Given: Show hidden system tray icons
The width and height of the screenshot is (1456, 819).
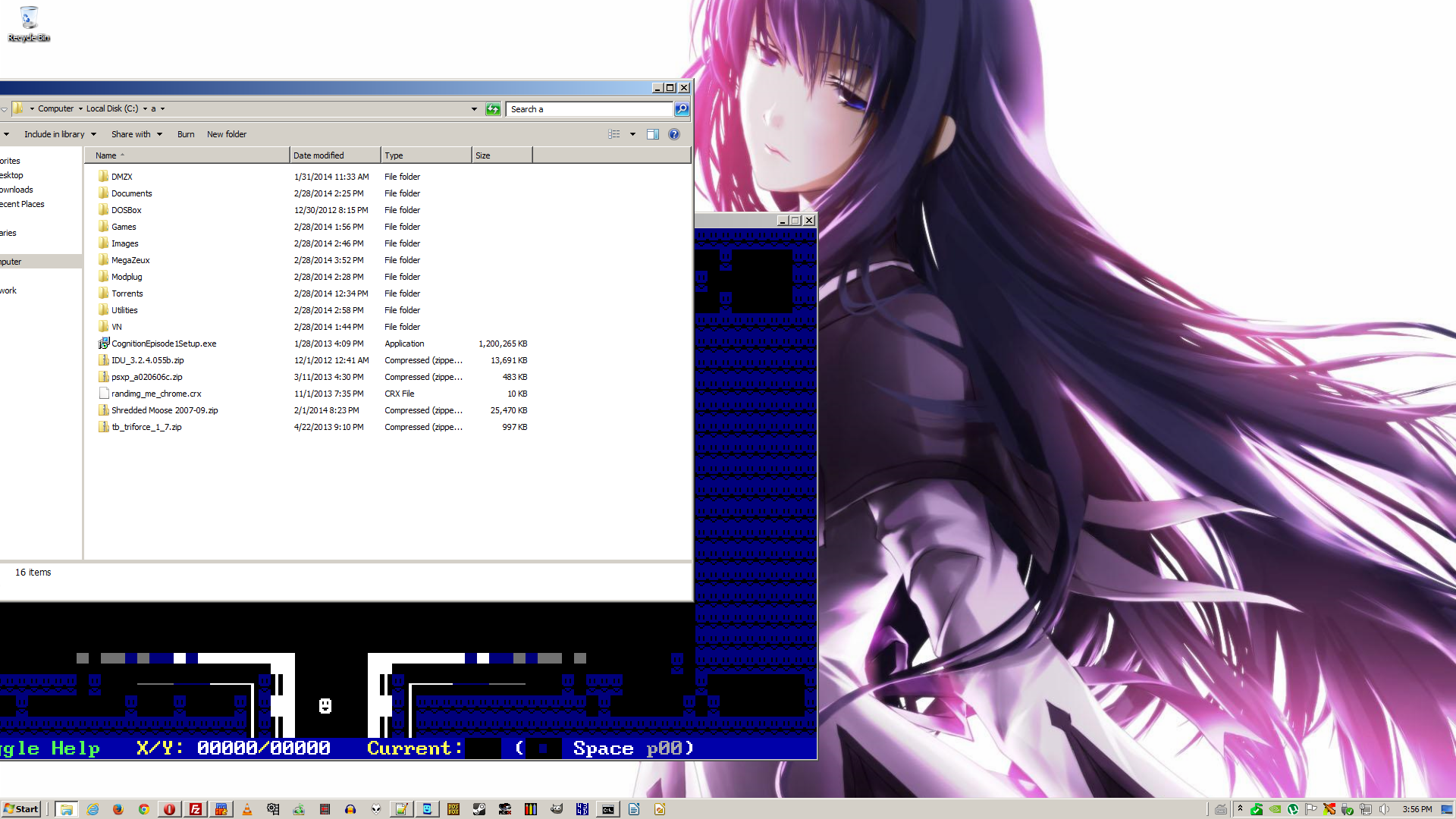Looking at the screenshot, I should coord(1240,808).
